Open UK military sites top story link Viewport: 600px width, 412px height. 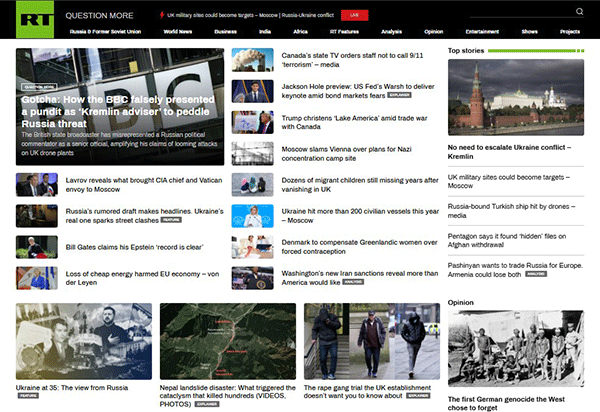point(509,181)
